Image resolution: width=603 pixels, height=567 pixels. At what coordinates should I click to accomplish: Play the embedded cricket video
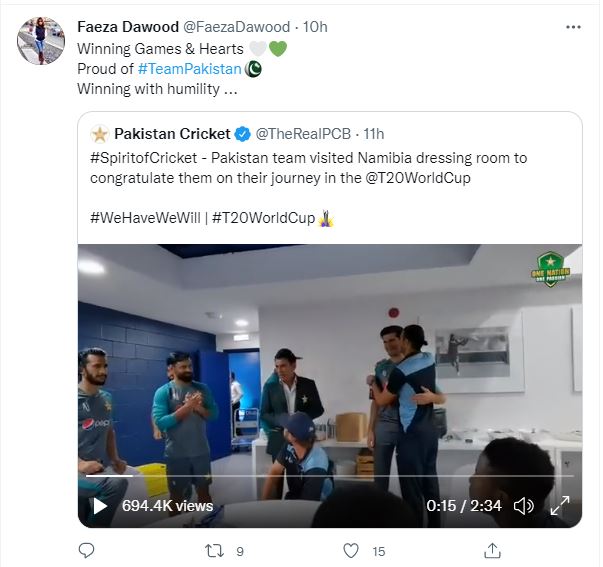(x=100, y=506)
